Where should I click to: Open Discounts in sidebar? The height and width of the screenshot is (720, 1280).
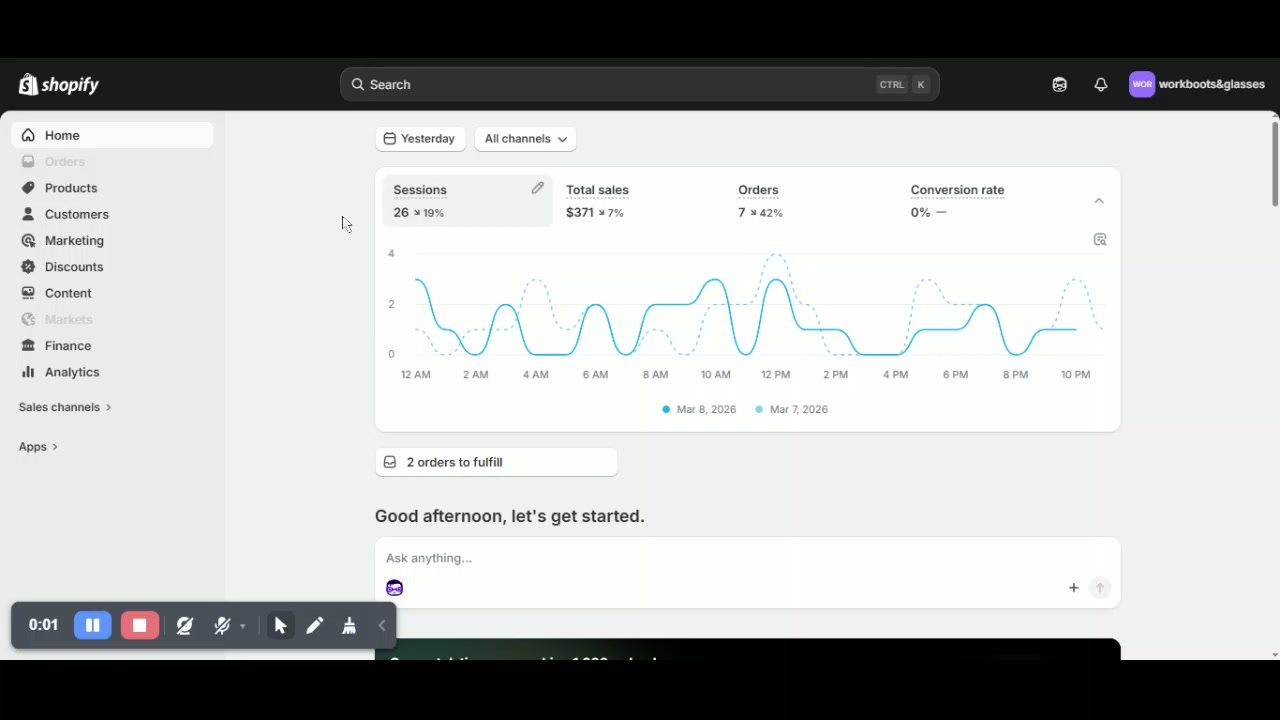coord(112,267)
